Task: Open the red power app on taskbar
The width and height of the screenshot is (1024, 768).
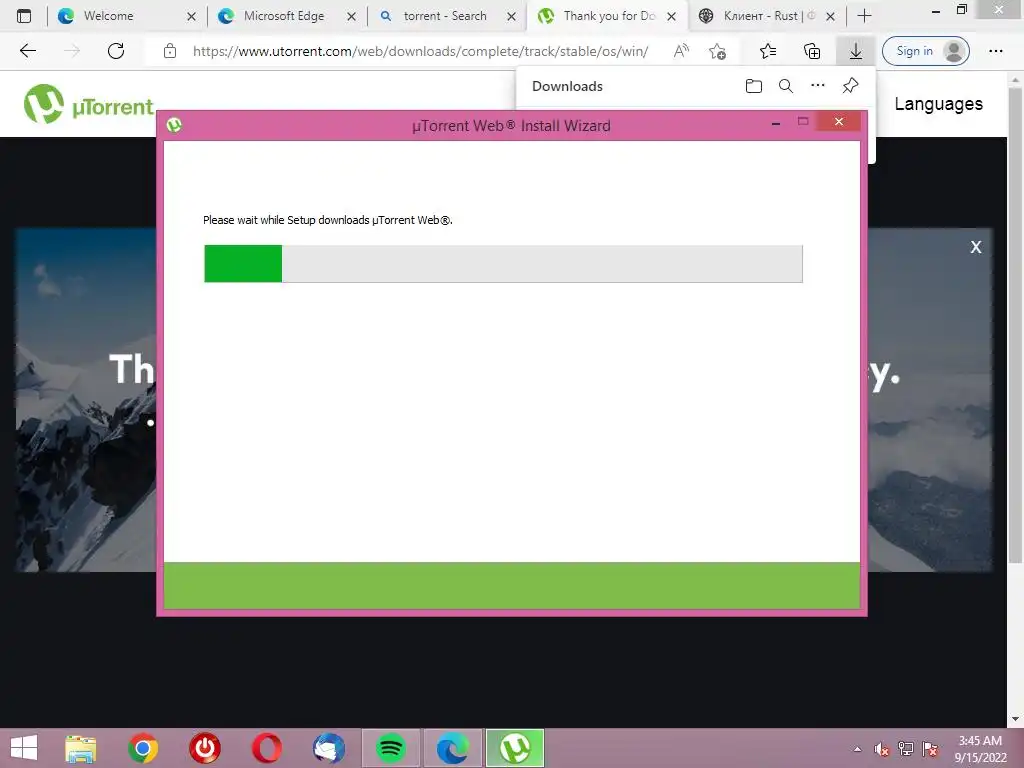Action: click(x=205, y=748)
